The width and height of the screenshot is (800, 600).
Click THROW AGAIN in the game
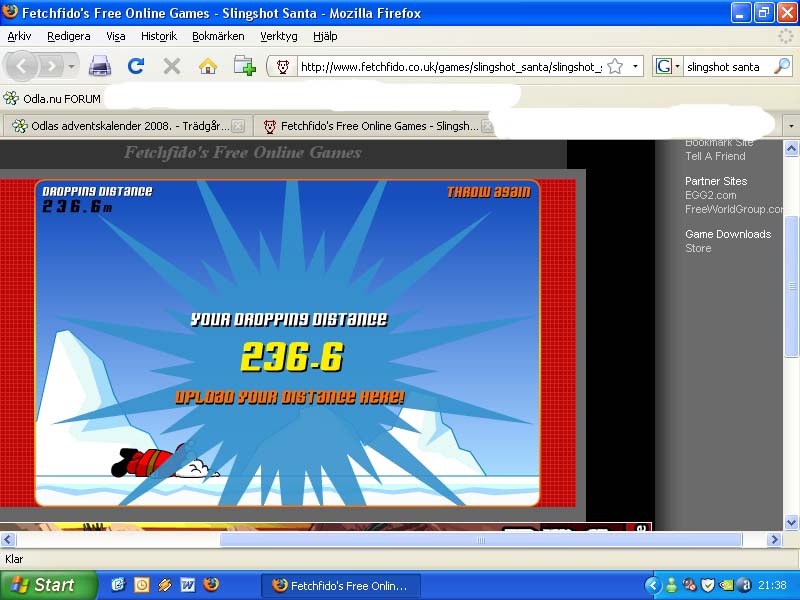[488, 192]
